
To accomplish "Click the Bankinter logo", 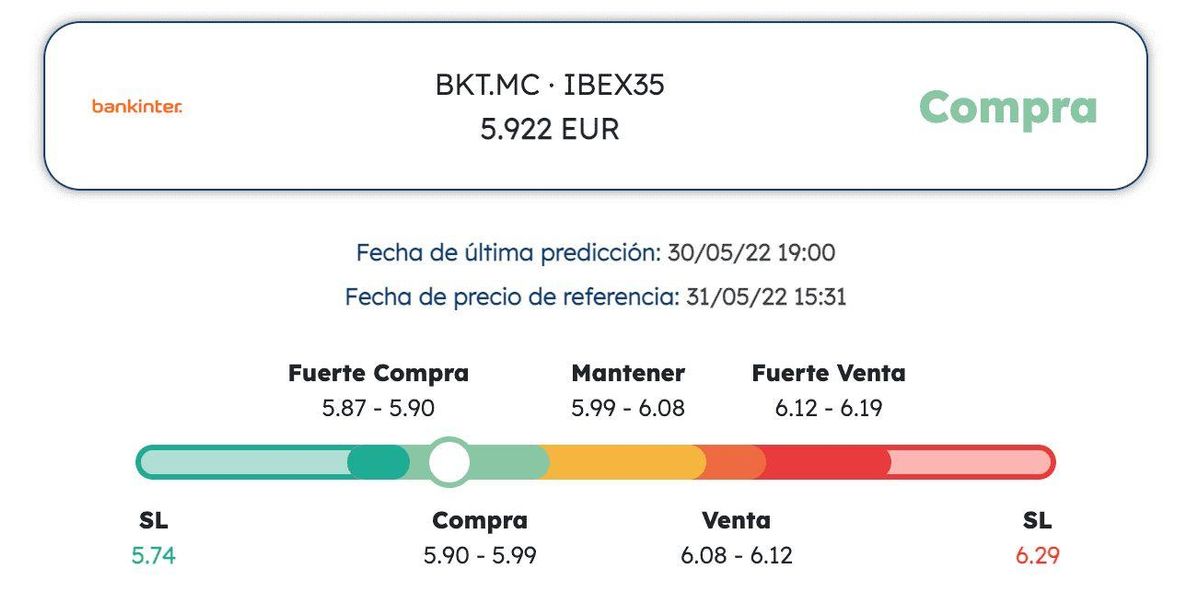I will [x=136, y=106].
